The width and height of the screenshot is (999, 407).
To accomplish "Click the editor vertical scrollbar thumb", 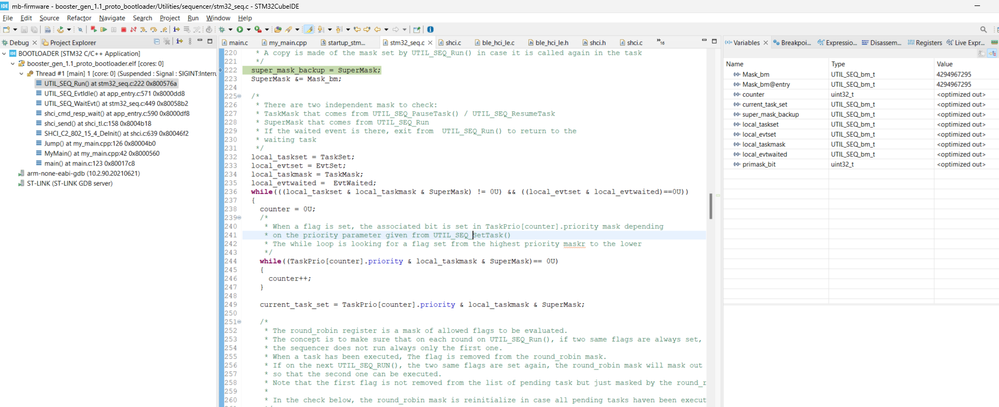I will pos(711,205).
